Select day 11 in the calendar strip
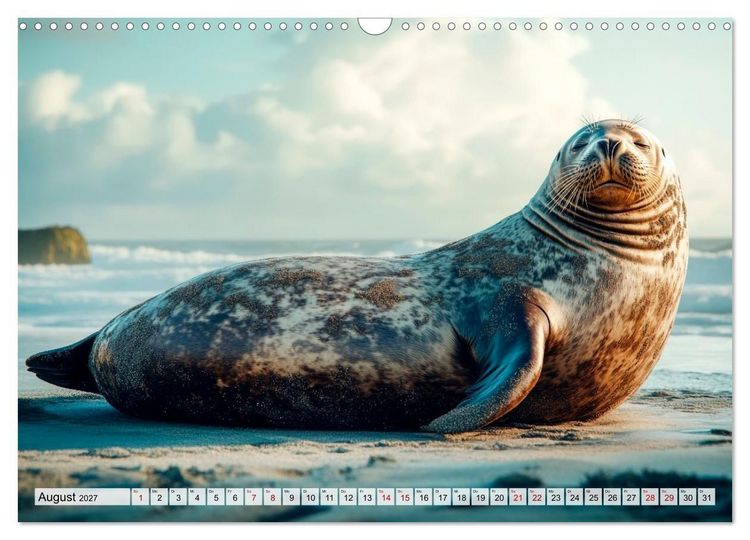The width and height of the screenshot is (750, 540). [329, 497]
